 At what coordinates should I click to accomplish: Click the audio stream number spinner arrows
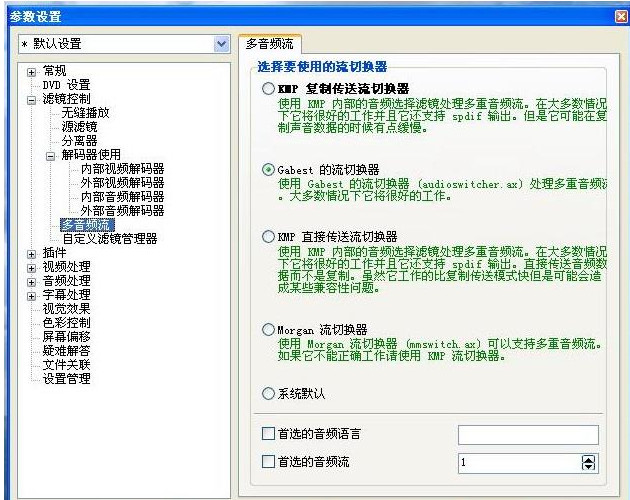588,463
